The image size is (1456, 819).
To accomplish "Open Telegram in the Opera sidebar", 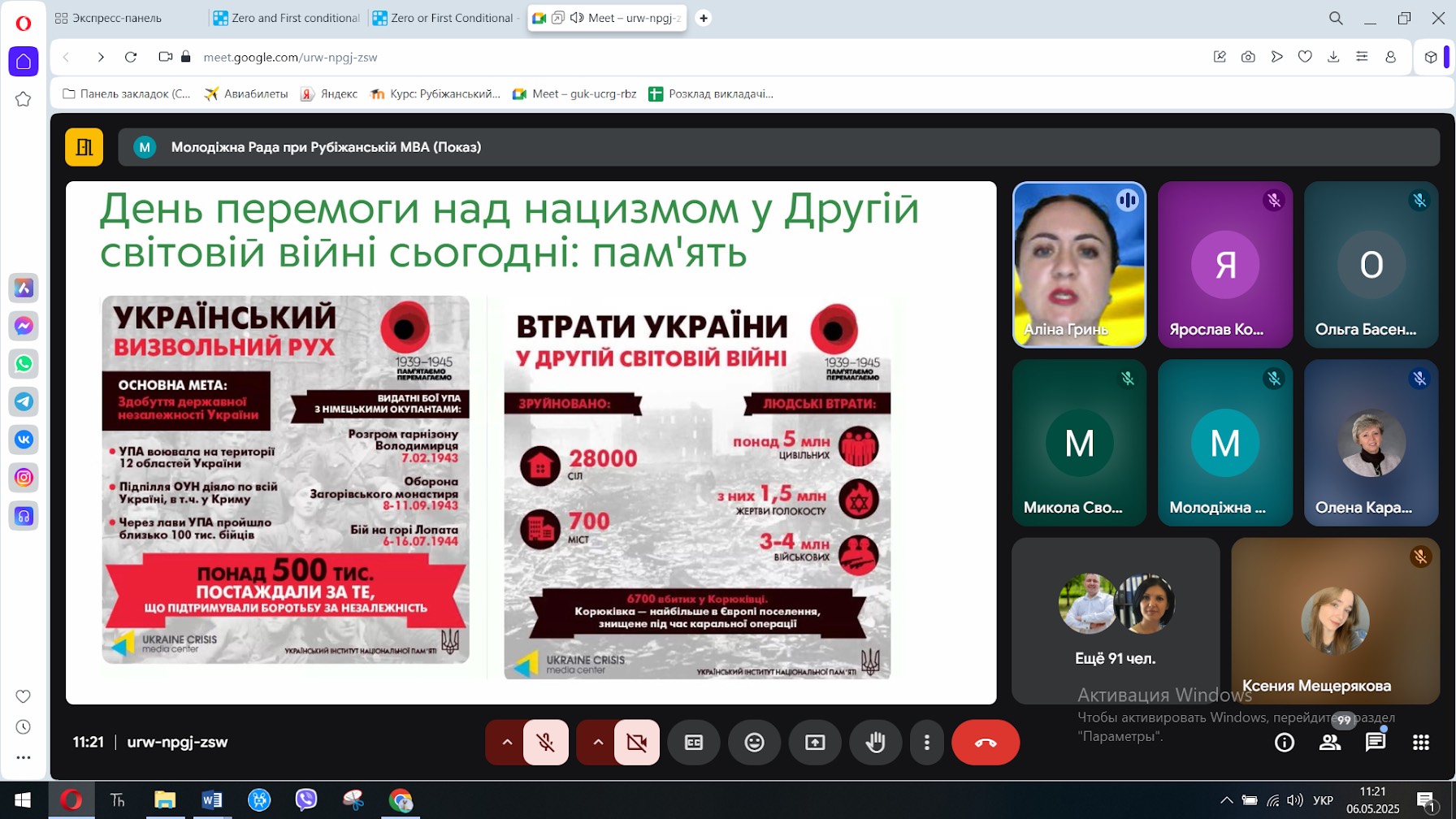I will (x=24, y=401).
